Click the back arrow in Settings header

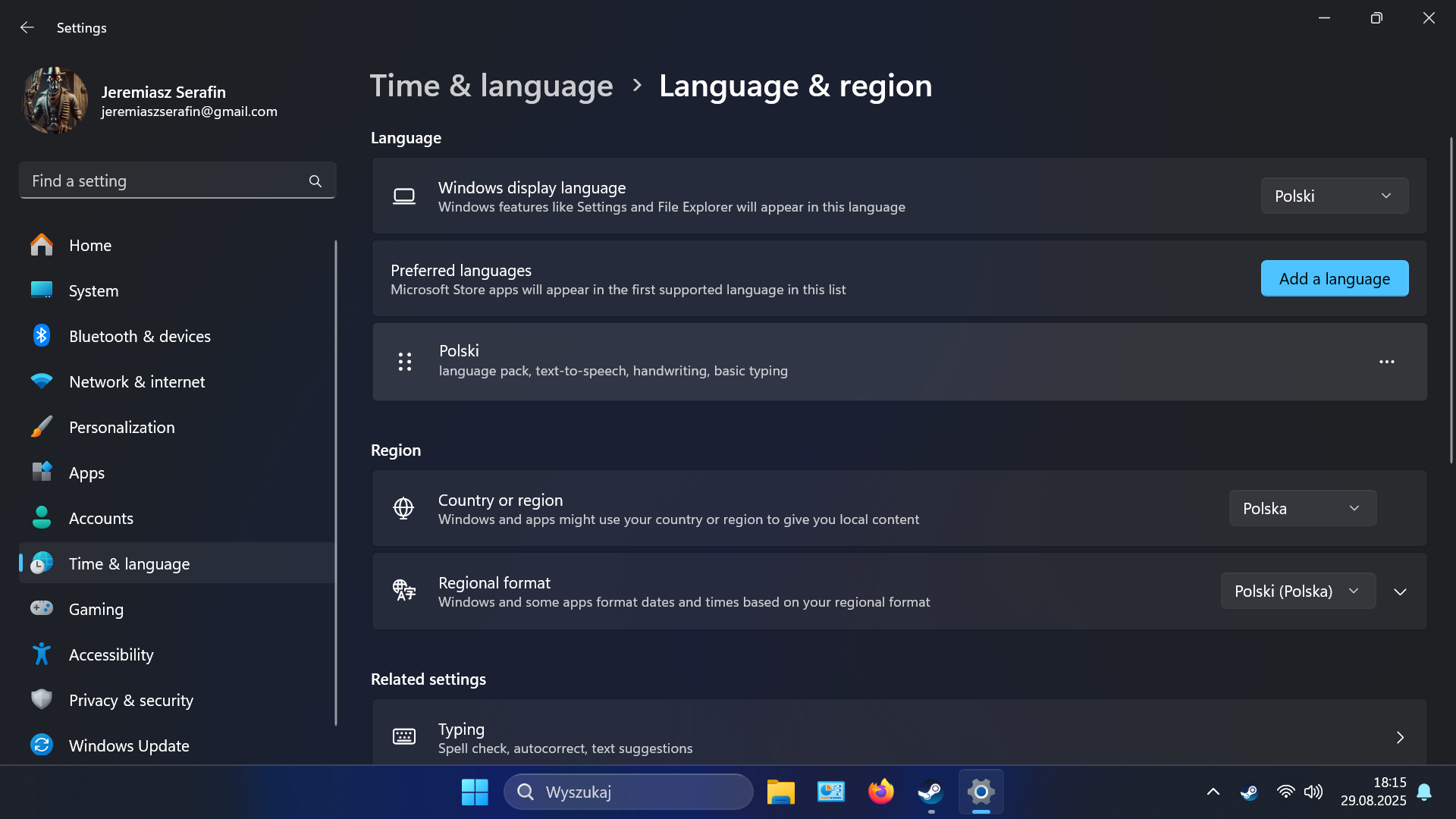point(27,27)
